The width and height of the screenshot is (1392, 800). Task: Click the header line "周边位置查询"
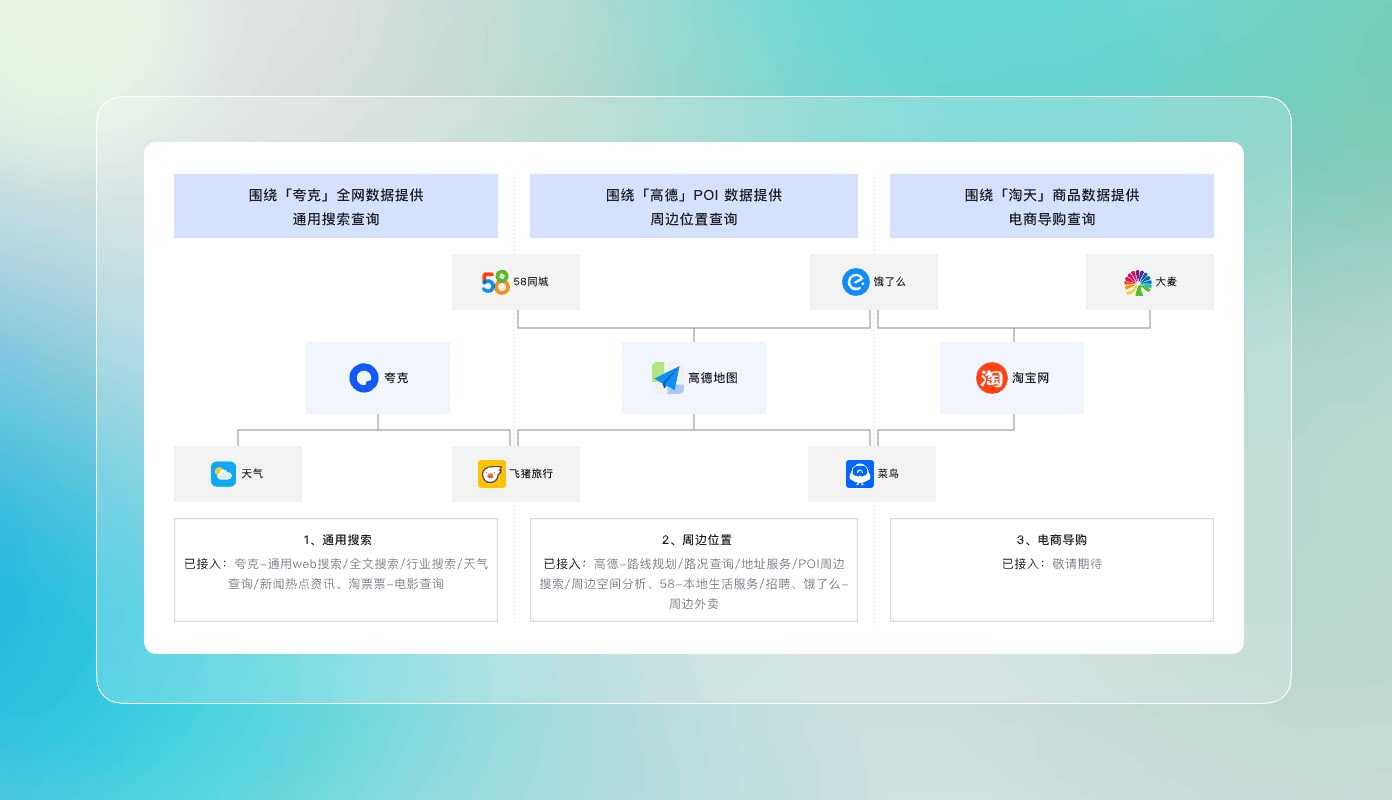click(694, 219)
